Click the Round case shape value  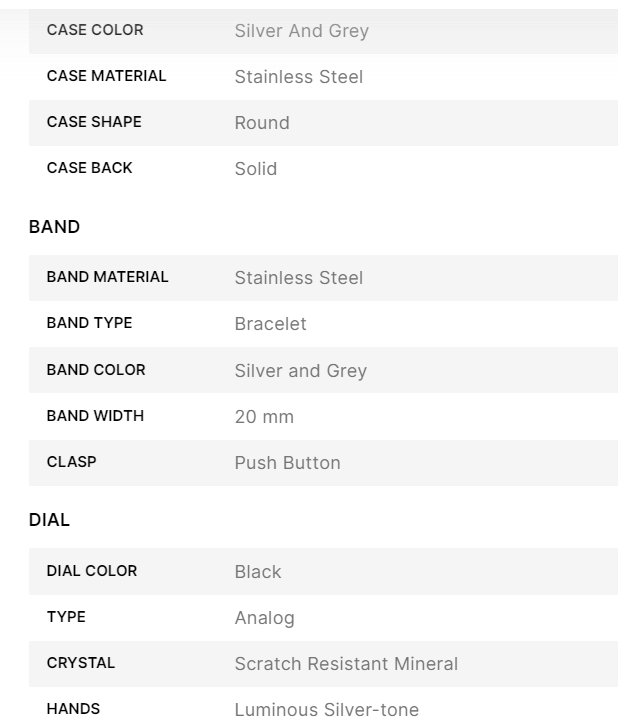click(262, 123)
